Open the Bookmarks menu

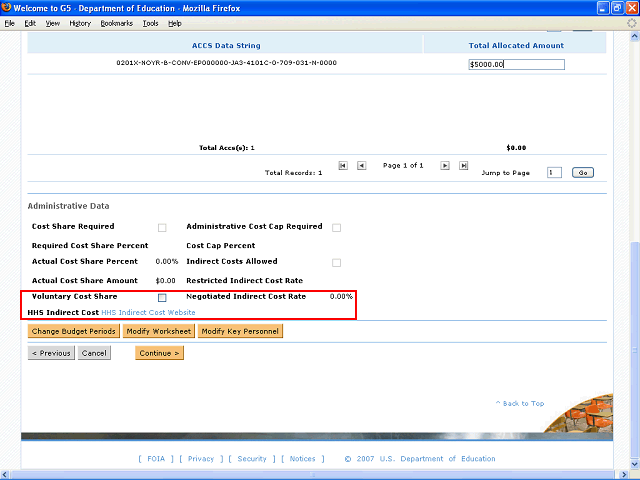coord(117,24)
